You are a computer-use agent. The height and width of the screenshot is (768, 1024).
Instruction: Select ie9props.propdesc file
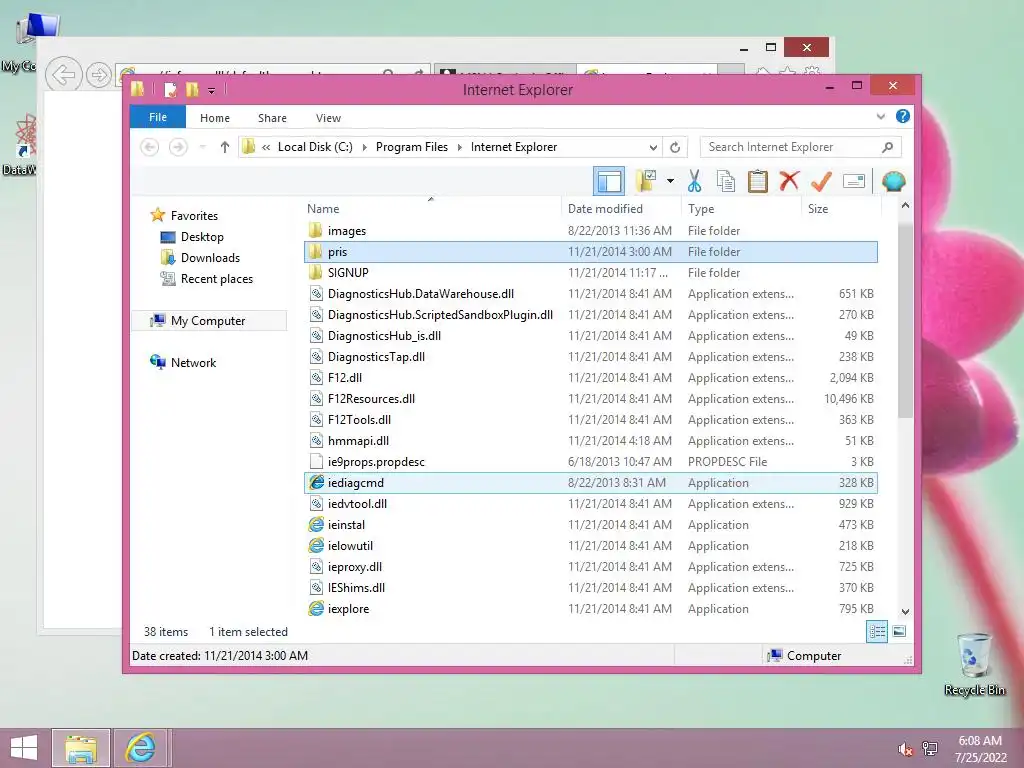tap(590, 462)
